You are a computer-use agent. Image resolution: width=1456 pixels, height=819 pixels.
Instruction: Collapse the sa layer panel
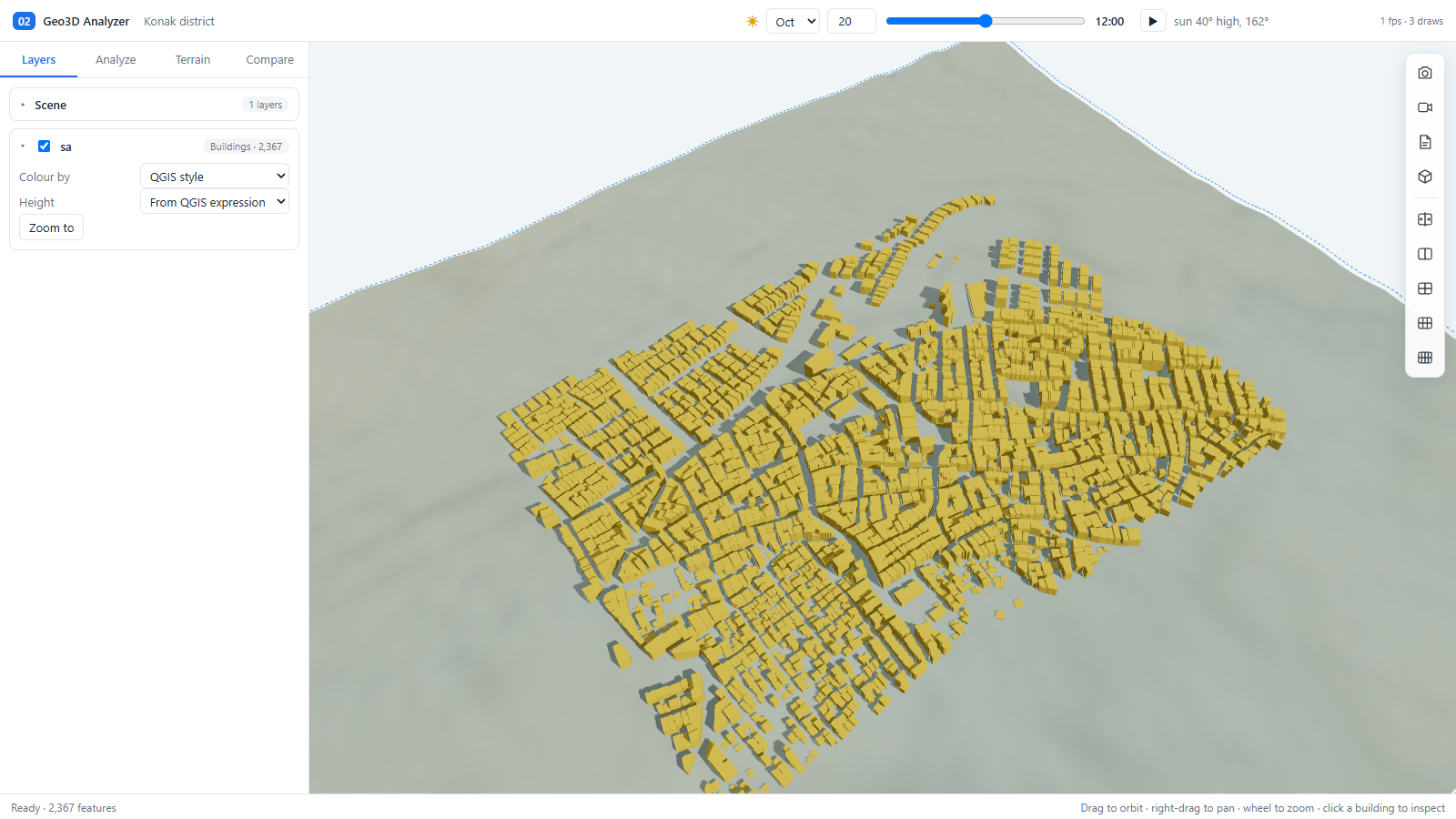click(23, 146)
